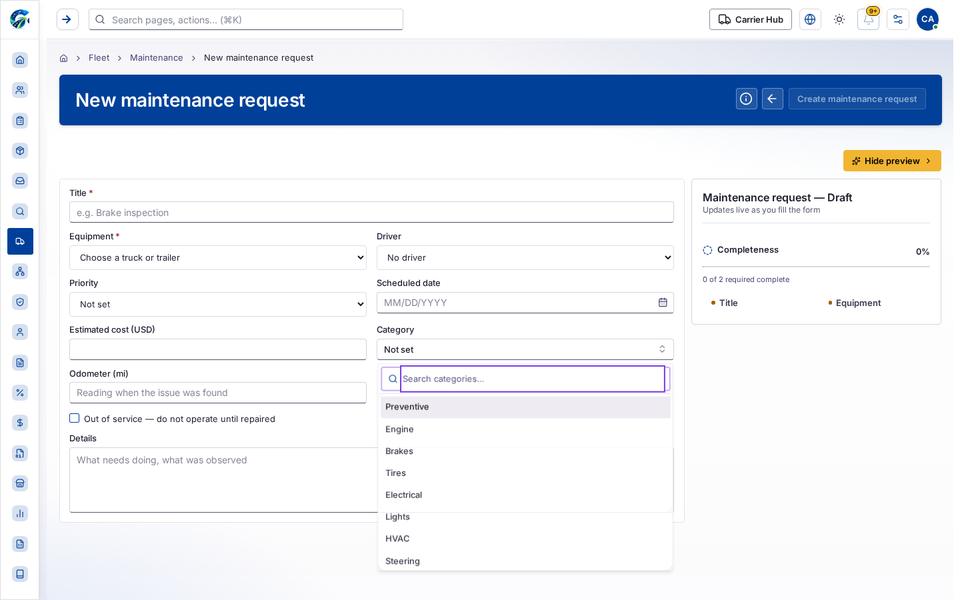Viewport: 960px width, 600px height.
Task: Open the Priority dropdown
Action: [x=218, y=304]
